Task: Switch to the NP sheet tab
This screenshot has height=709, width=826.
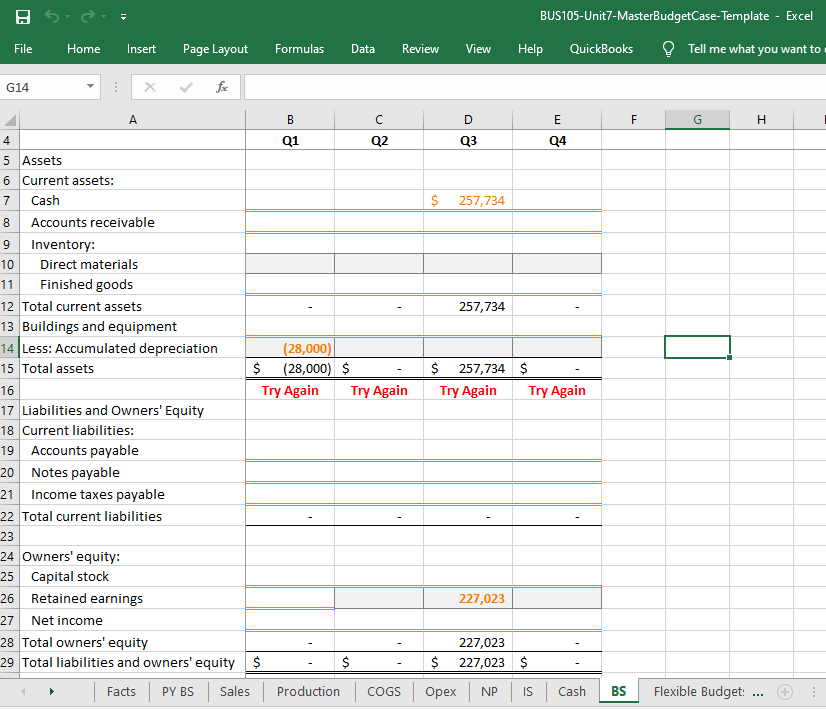Action: (489, 692)
